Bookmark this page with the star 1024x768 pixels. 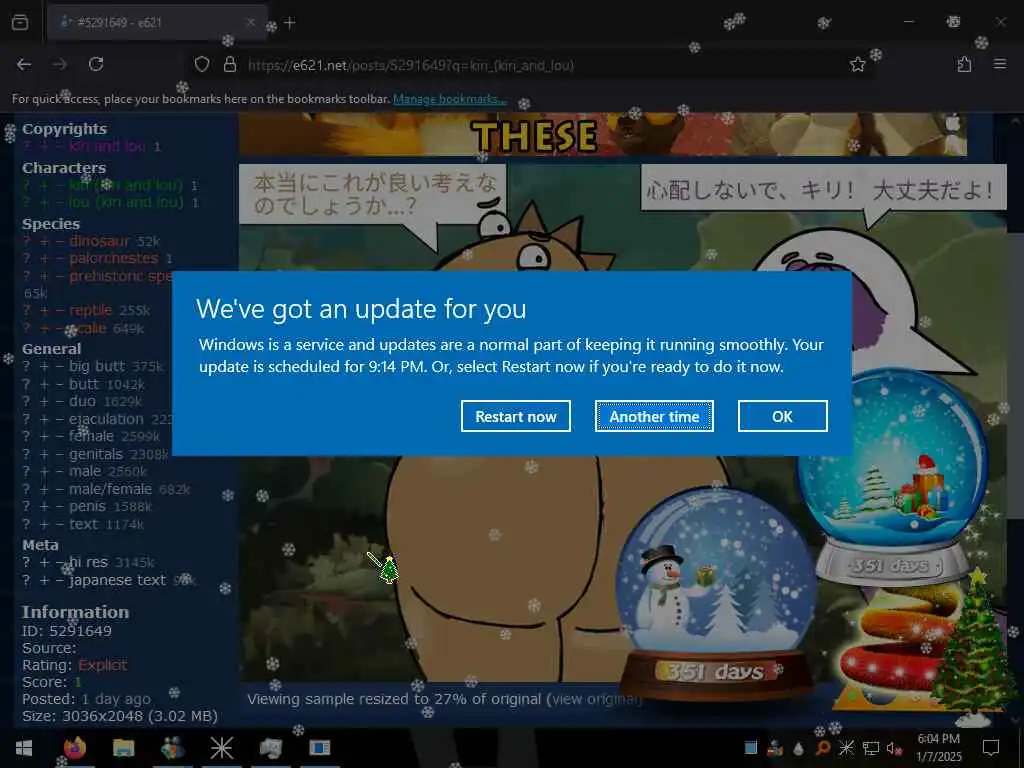pyautogui.click(x=857, y=64)
